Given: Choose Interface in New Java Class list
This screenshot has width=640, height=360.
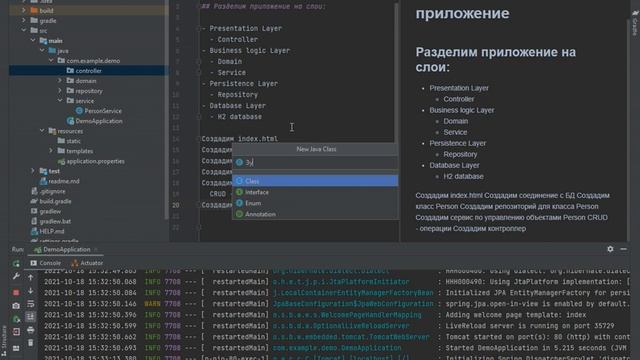Looking at the screenshot, I should (315, 192).
